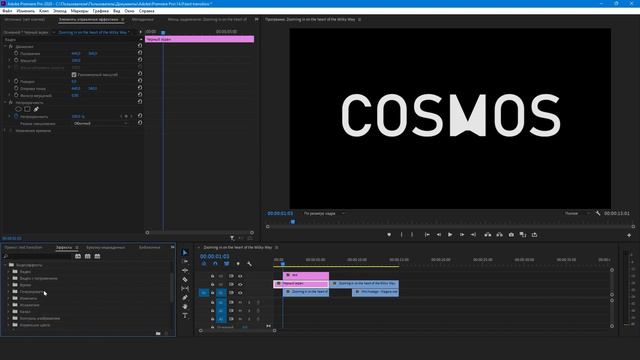Reset the Anchor Point parameter
This screenshot has height=360, width=640.
140,88
